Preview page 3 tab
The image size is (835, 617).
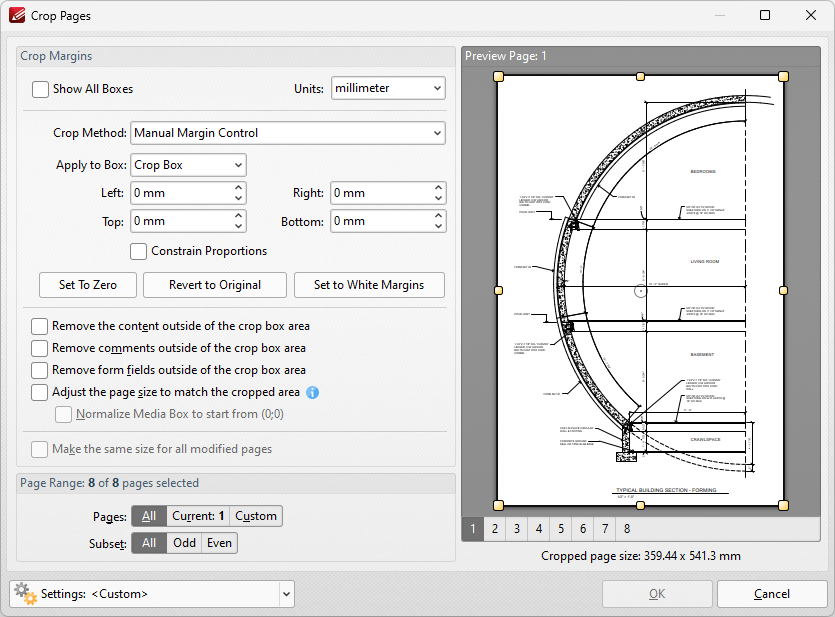(x=517, y=529)
